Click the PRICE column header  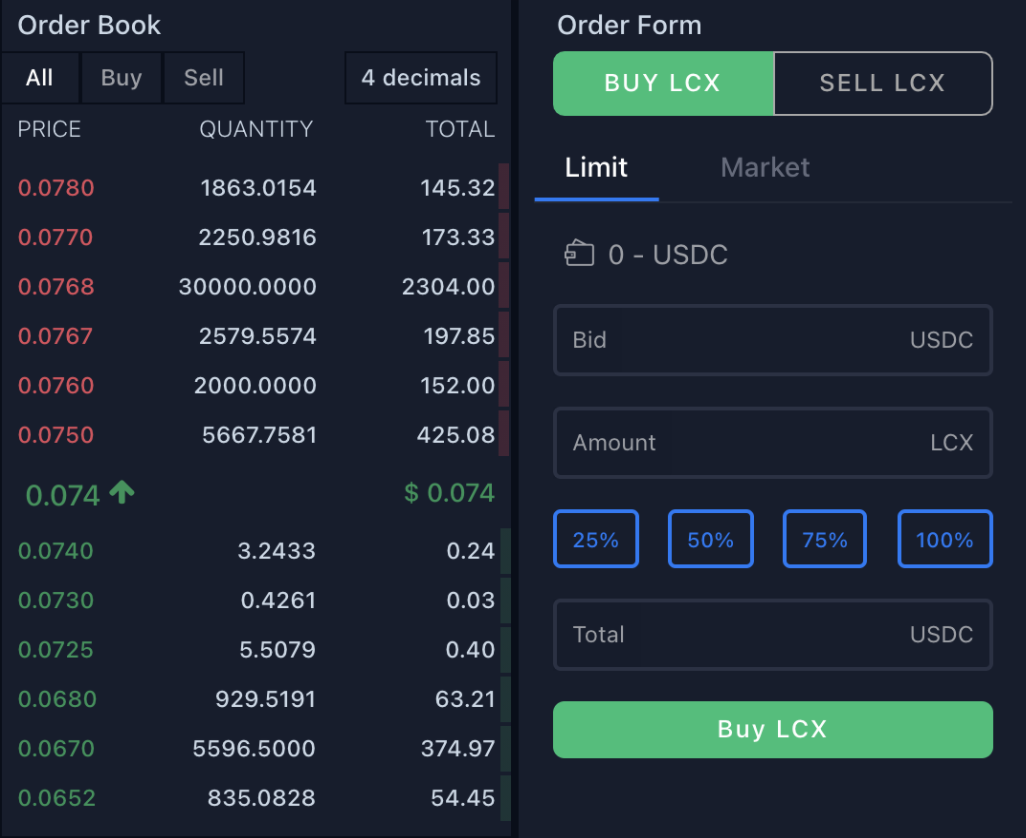(x=49, y=129)
